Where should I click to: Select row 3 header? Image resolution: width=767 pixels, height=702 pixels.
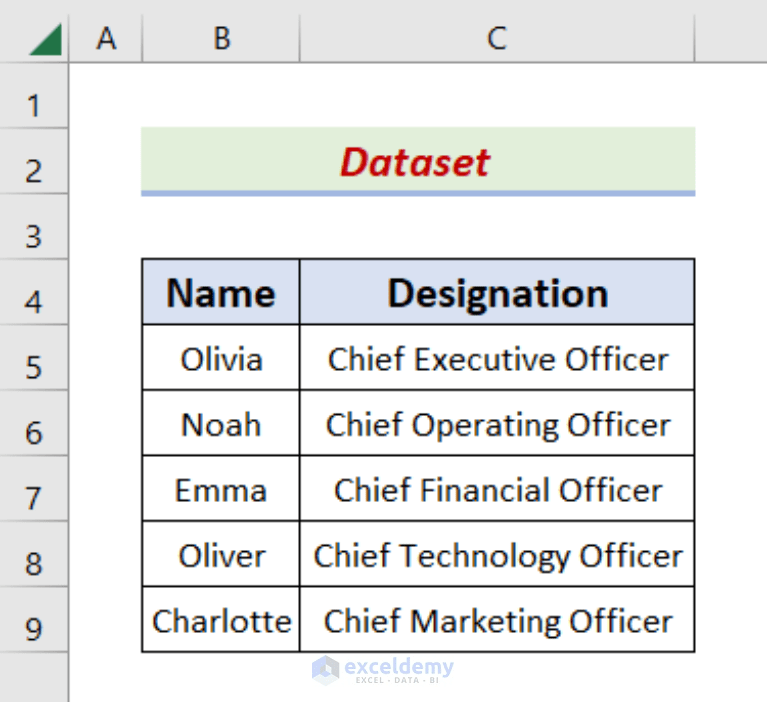34,226
